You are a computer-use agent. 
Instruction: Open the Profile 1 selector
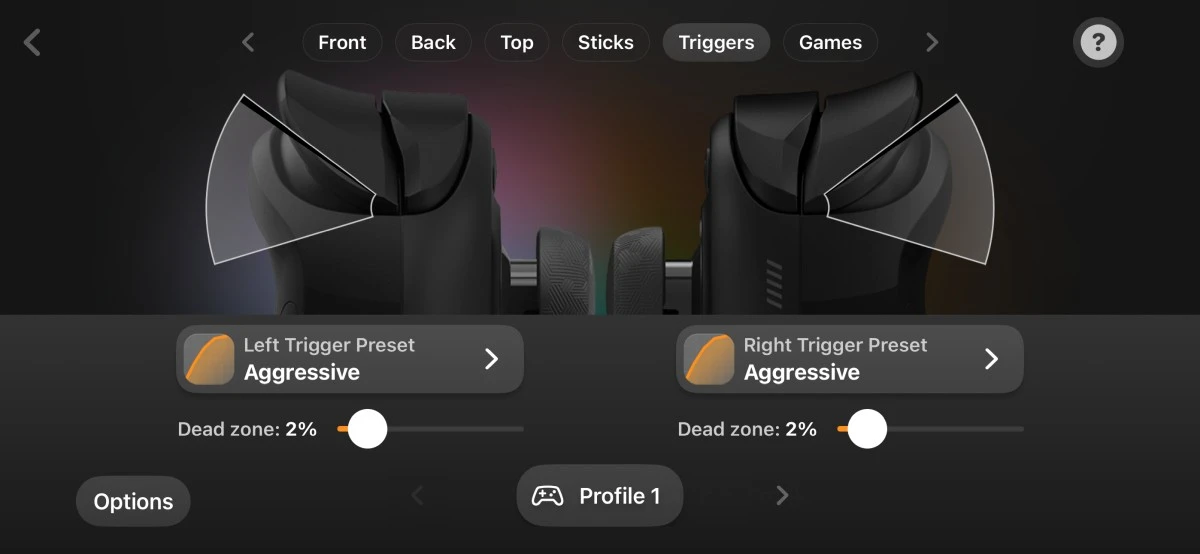tap(600, 495)
